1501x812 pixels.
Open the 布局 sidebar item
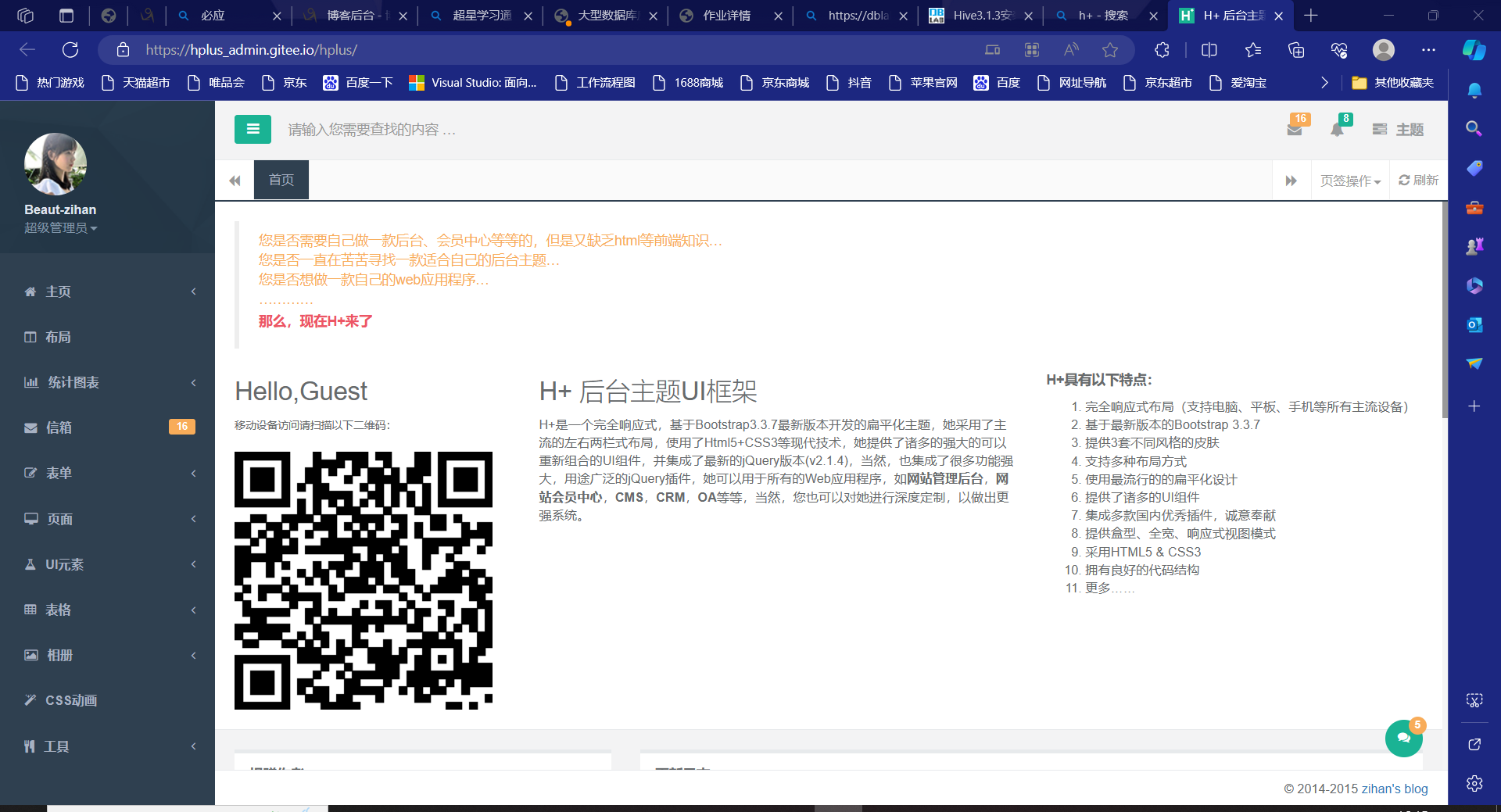tap(108, 337)
